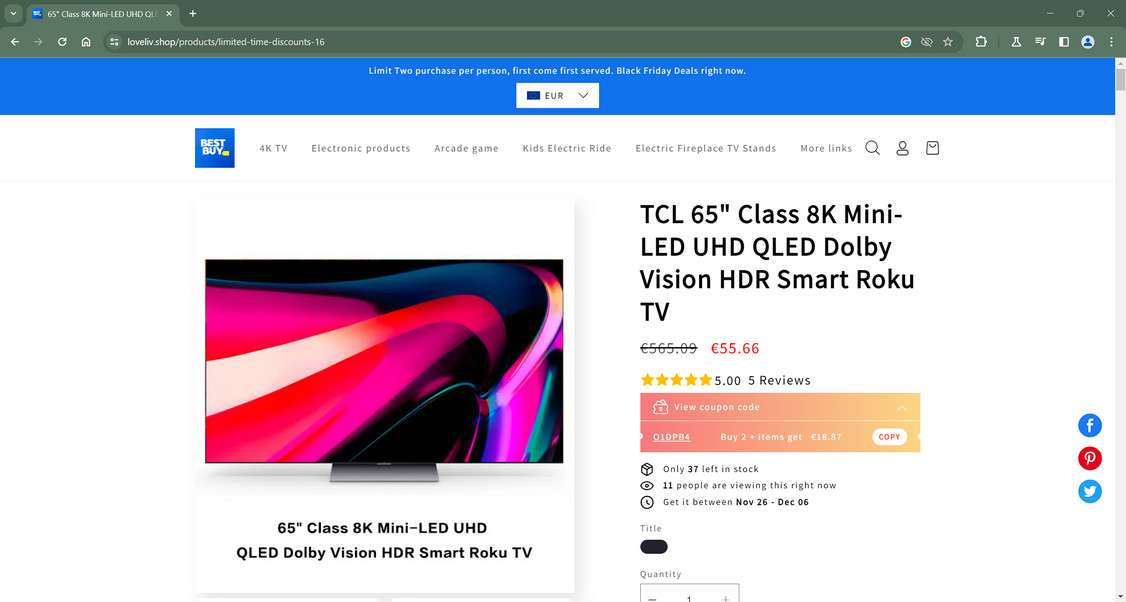Open the 5 Reviews link
Viewport: 1126px width, 602px height.
tap(779, 381)
